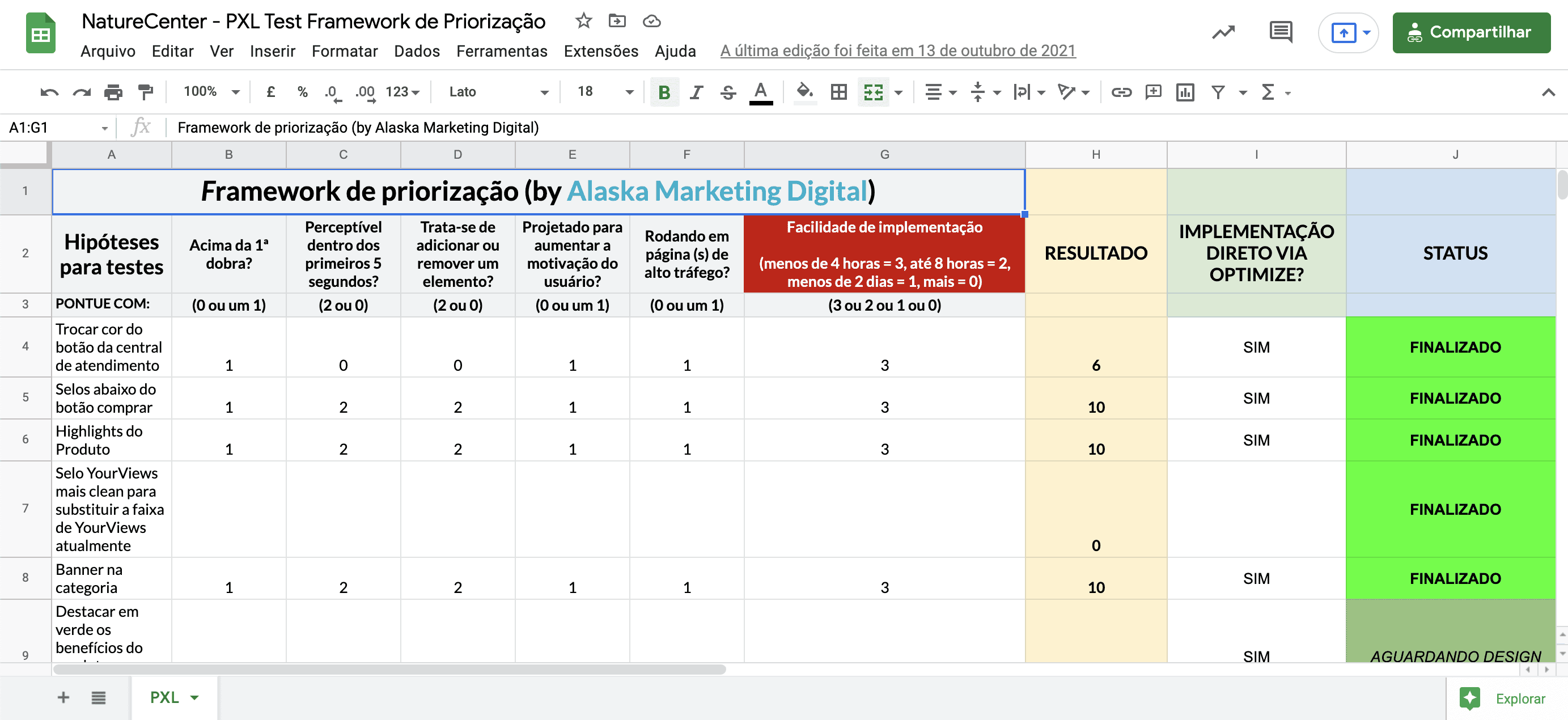Image resolution: width=1568 pixels, height=720 pixels.
Task: Select column H header
Action: click(1096, 155)
